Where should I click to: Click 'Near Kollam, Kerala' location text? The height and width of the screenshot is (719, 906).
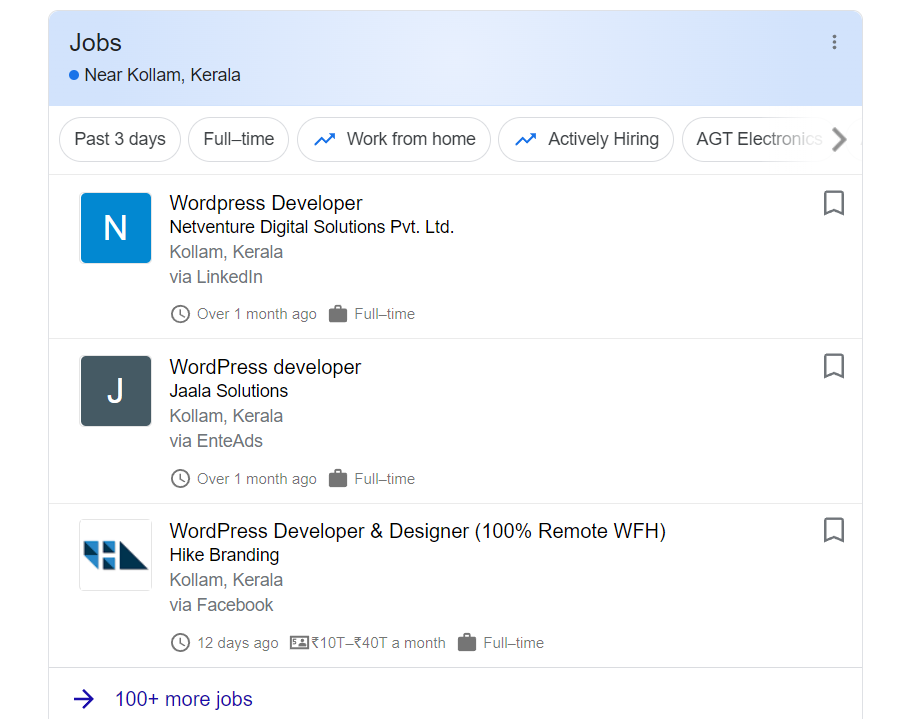point(162,75)
